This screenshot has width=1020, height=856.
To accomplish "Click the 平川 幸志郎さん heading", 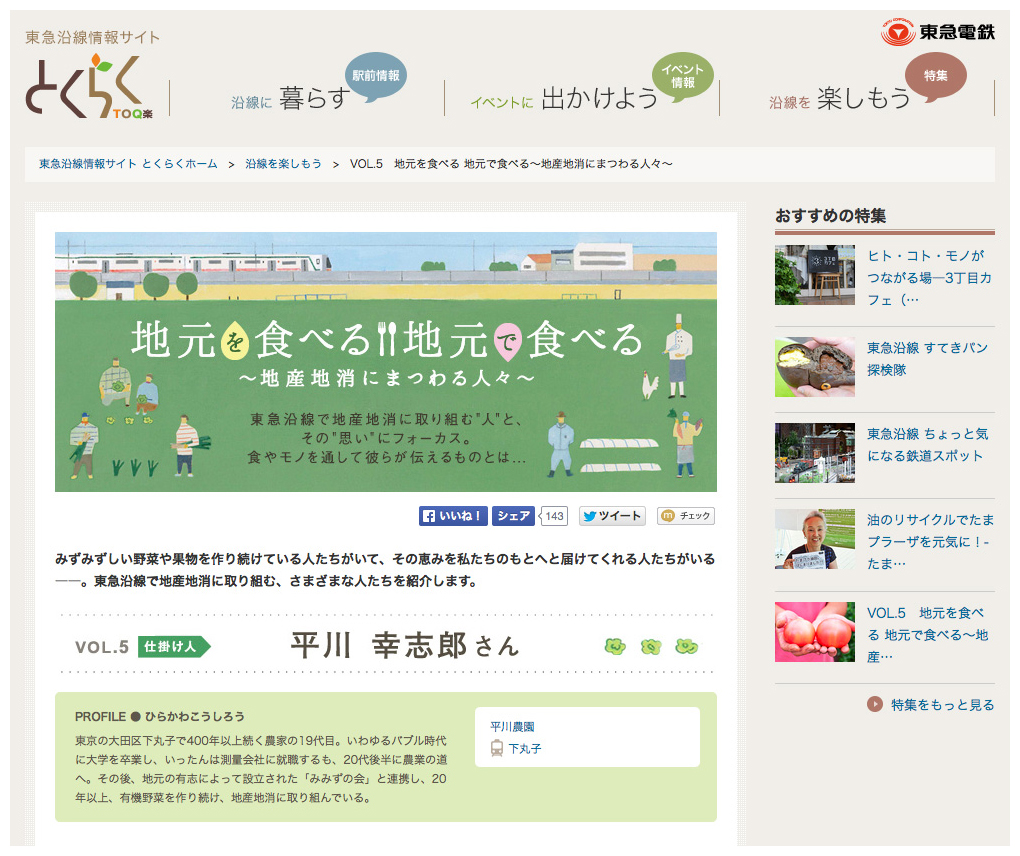I will (x=405, y=646).
